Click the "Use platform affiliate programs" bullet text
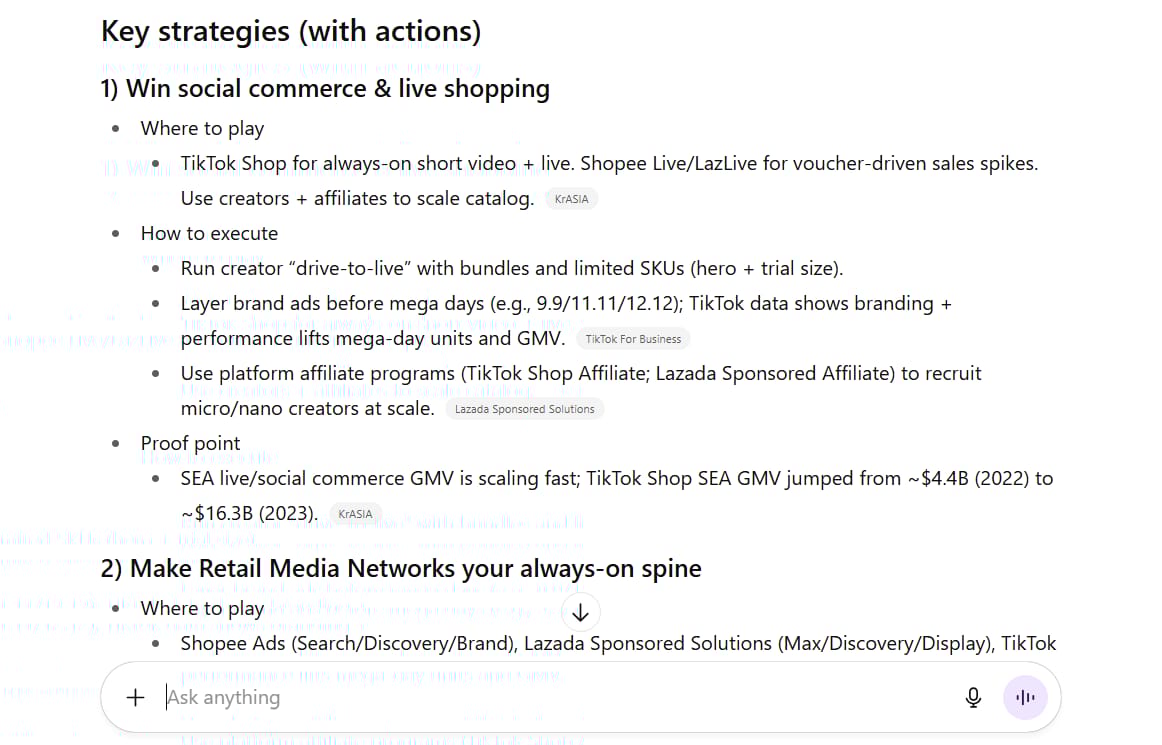The width and height of the screenshot is (1162, 745). pos(581,391)
